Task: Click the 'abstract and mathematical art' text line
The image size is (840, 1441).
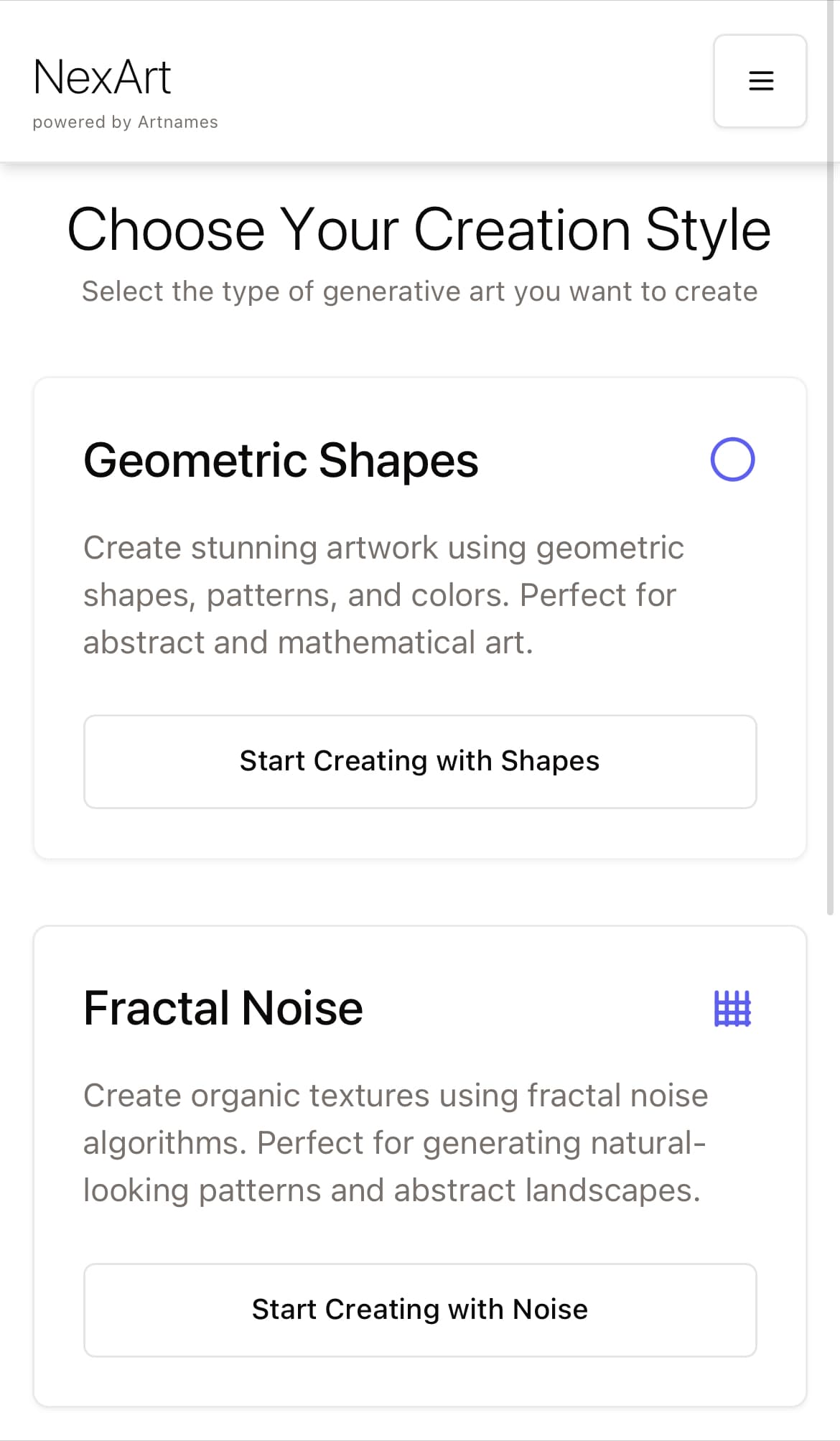Action: tap(308, 643)
